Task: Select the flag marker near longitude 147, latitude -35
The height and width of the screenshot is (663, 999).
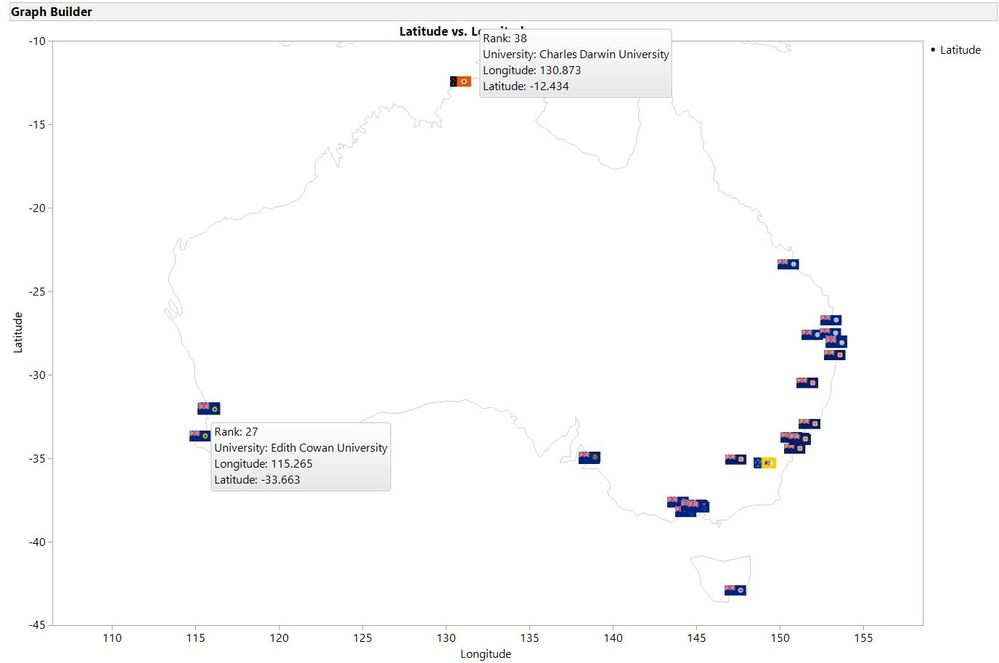Action: coord(735,459)
